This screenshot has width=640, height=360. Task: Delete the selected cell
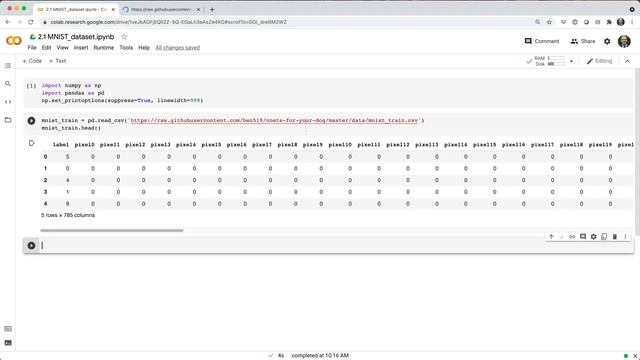click(x=615, y=237)
